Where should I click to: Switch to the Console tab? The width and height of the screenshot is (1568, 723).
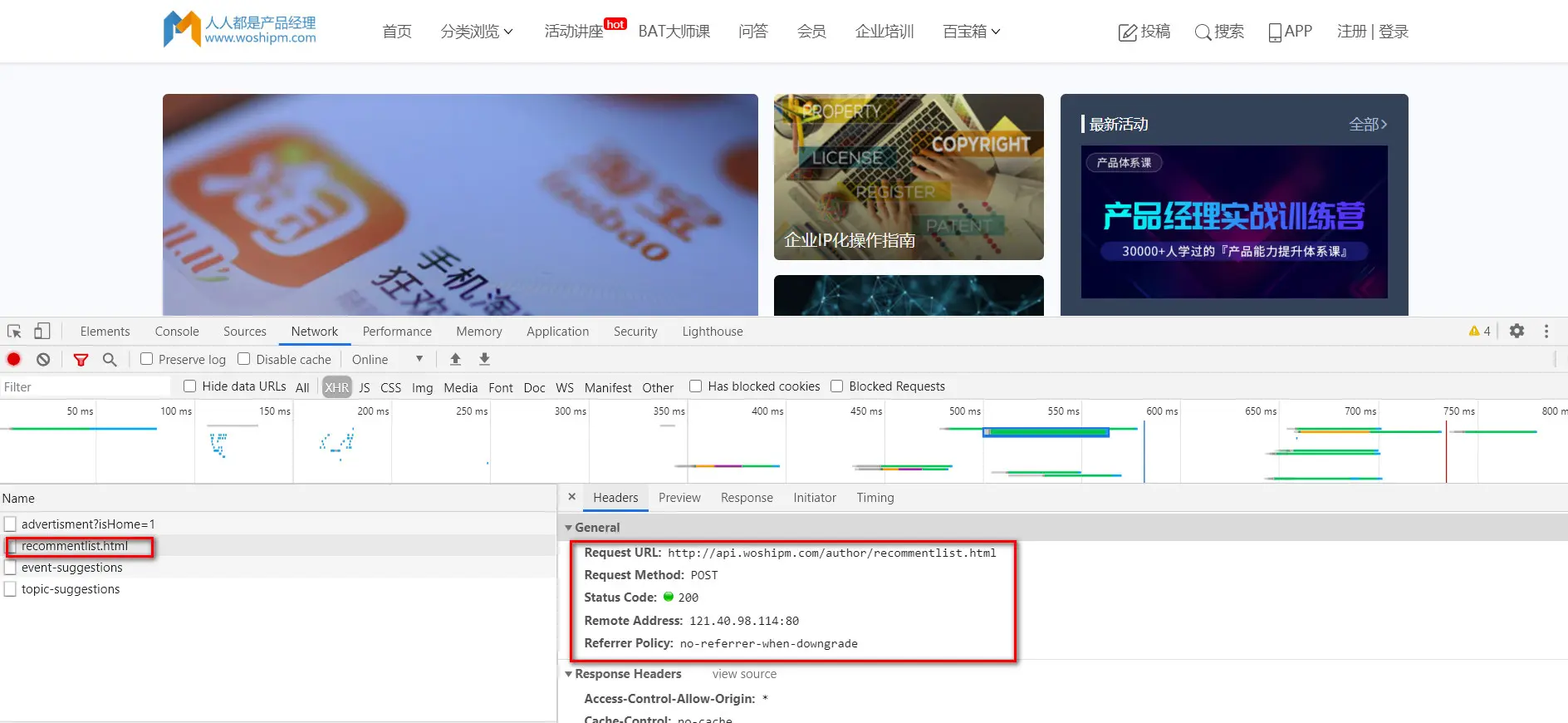177,331
